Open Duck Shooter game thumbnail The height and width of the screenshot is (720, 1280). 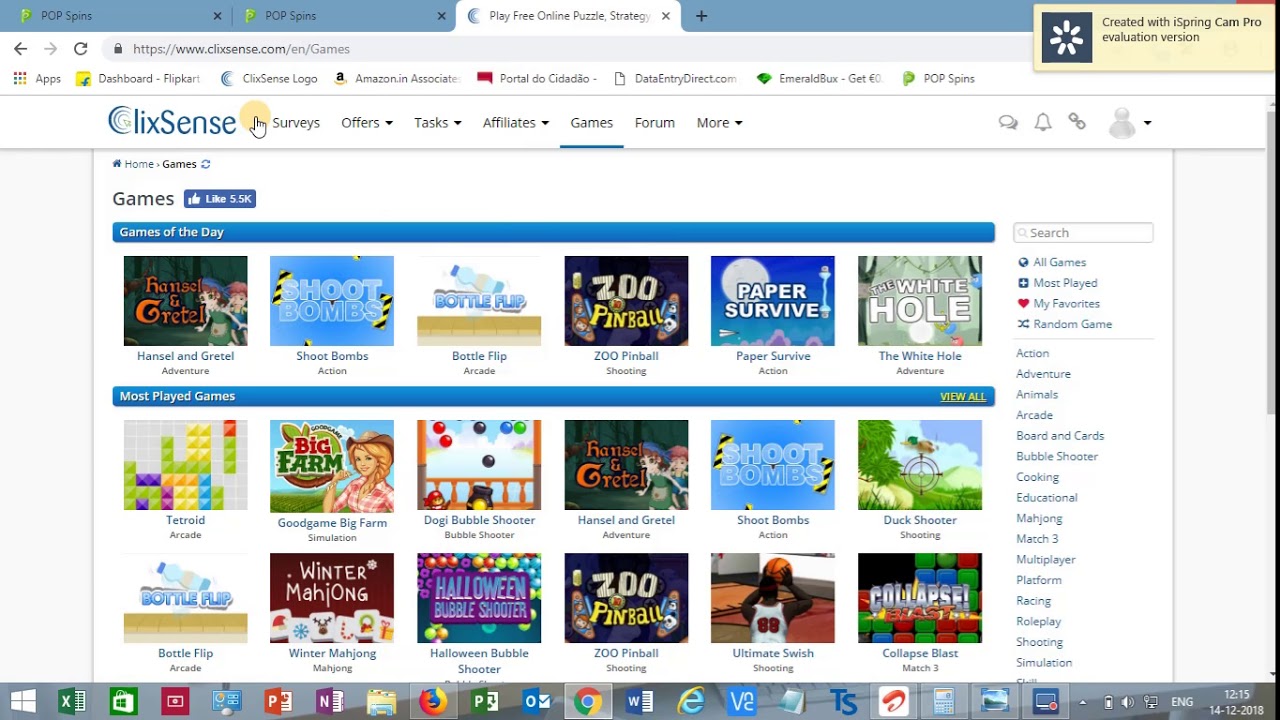[x=920, y=465]
